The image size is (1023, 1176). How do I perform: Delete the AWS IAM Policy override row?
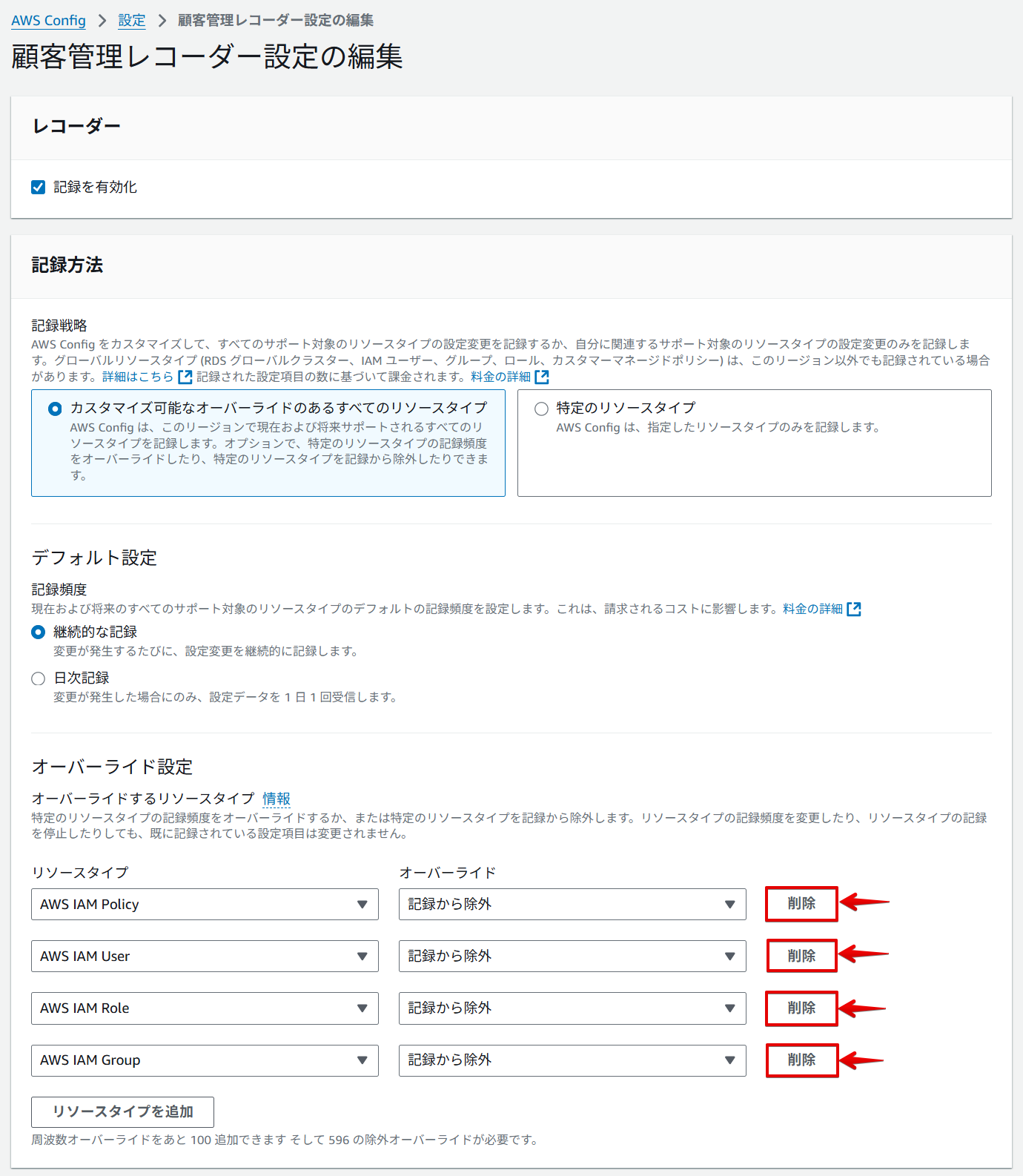[801, 904]
